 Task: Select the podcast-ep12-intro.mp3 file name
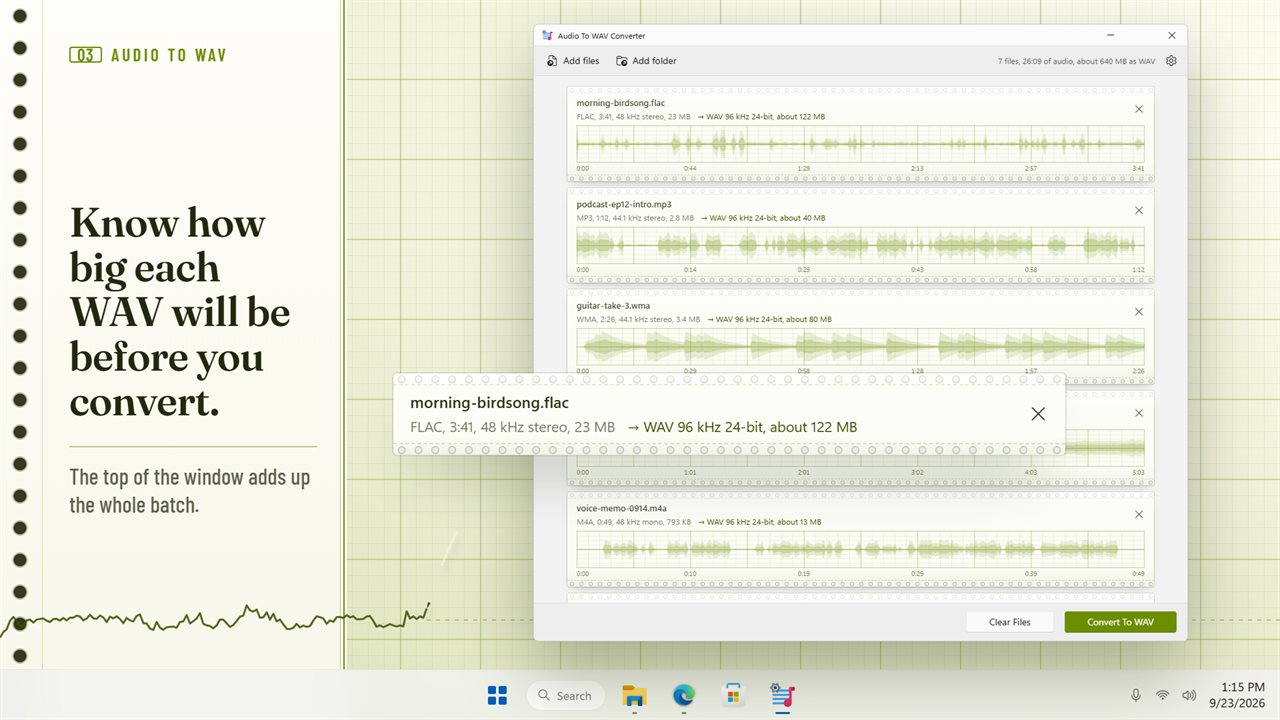tap(624, 204)
